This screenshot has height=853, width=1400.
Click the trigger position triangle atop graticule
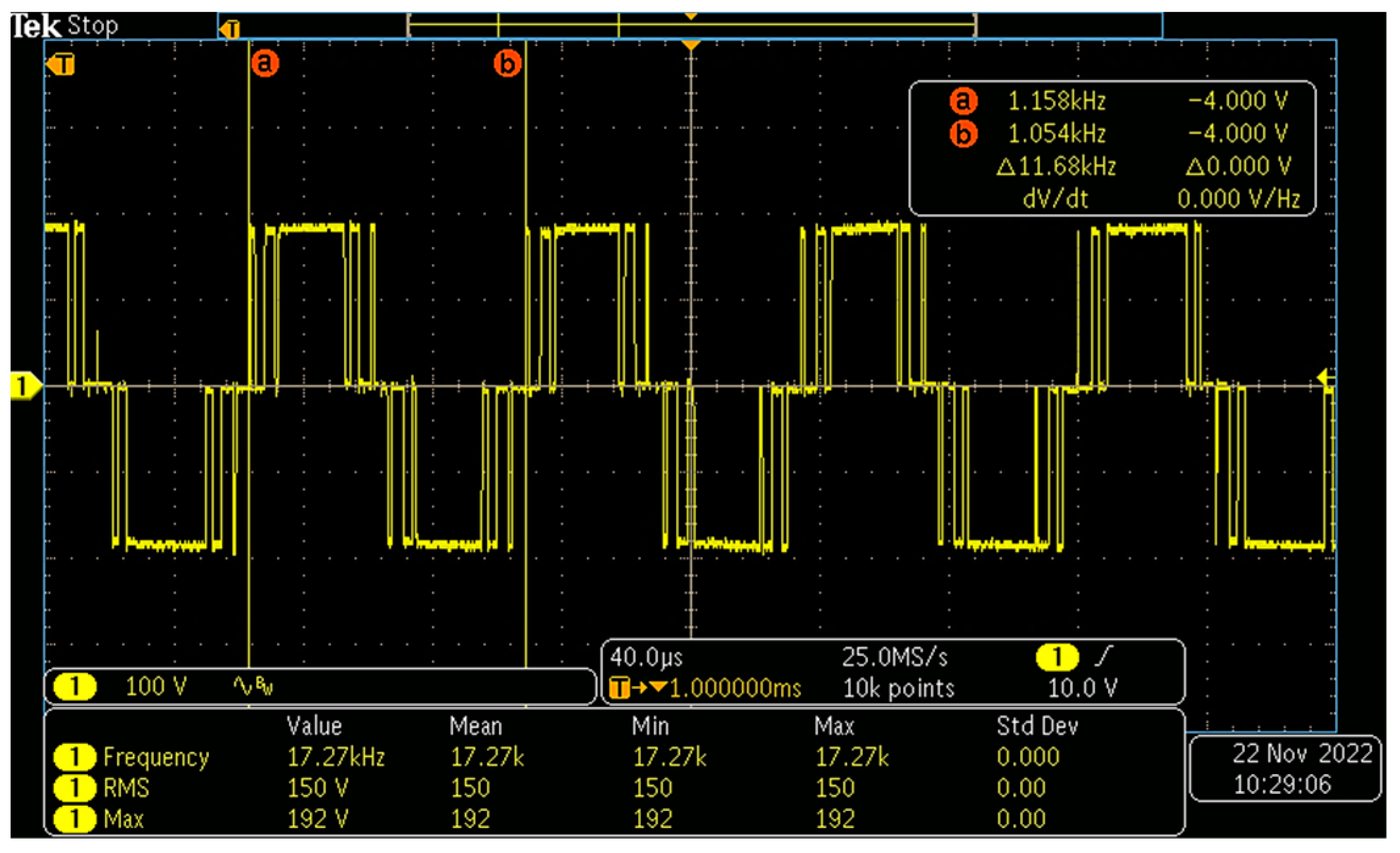pos(690,45)
